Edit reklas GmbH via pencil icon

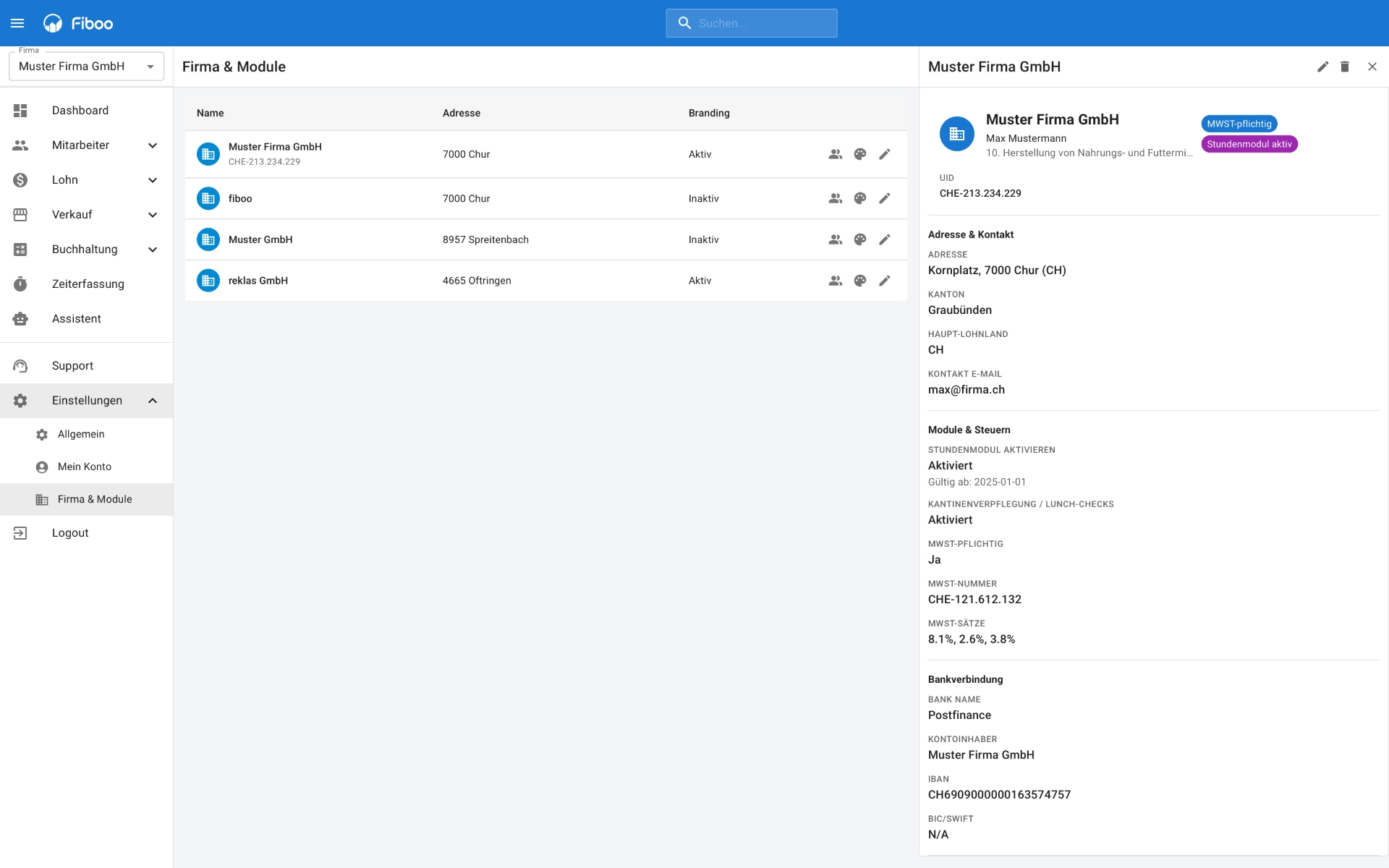(885, 281)
